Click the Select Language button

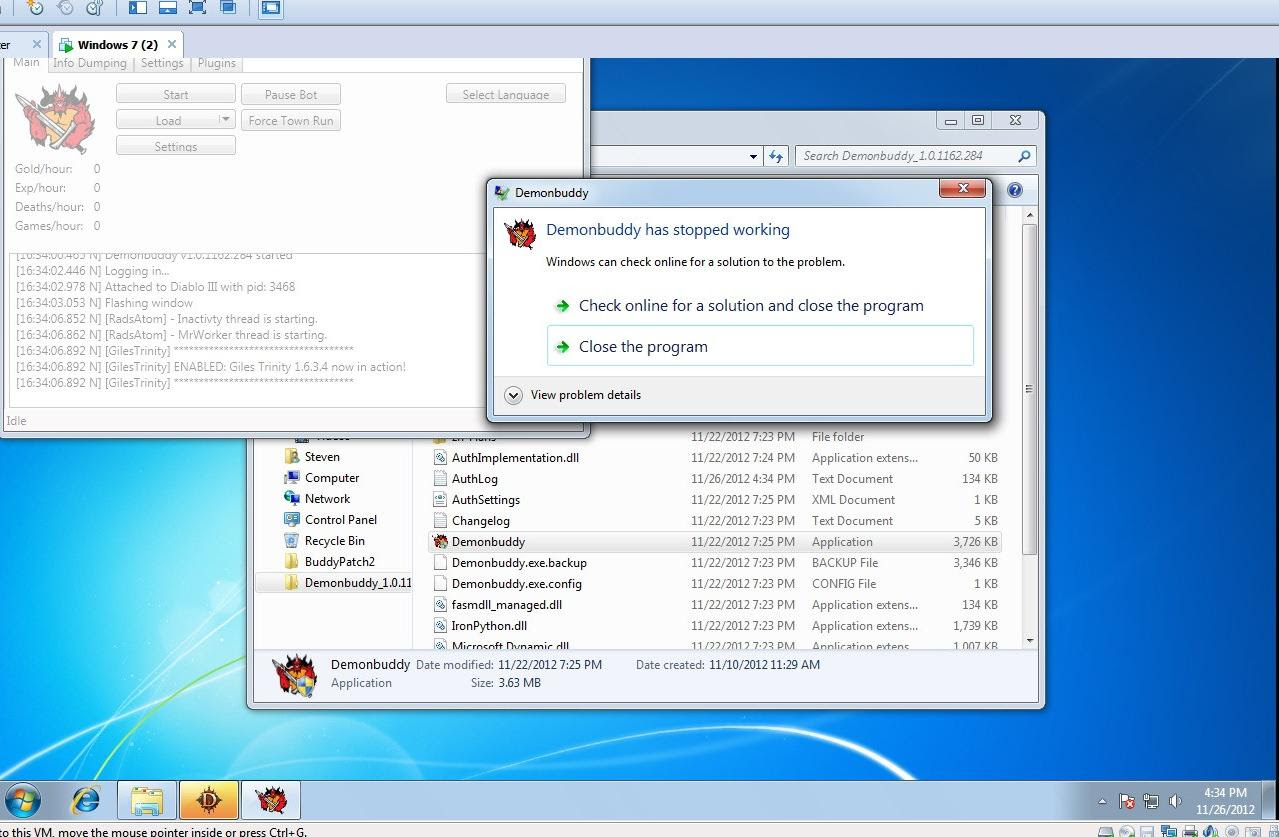click(x=505, y=94)
